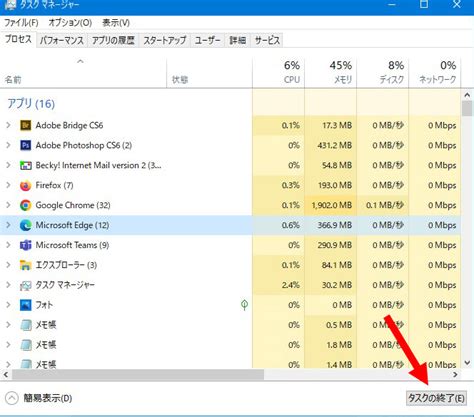Click the Adobe Bridge CS6 icon
The width and height of the screenshot is (474, 417).
point(26,126)
